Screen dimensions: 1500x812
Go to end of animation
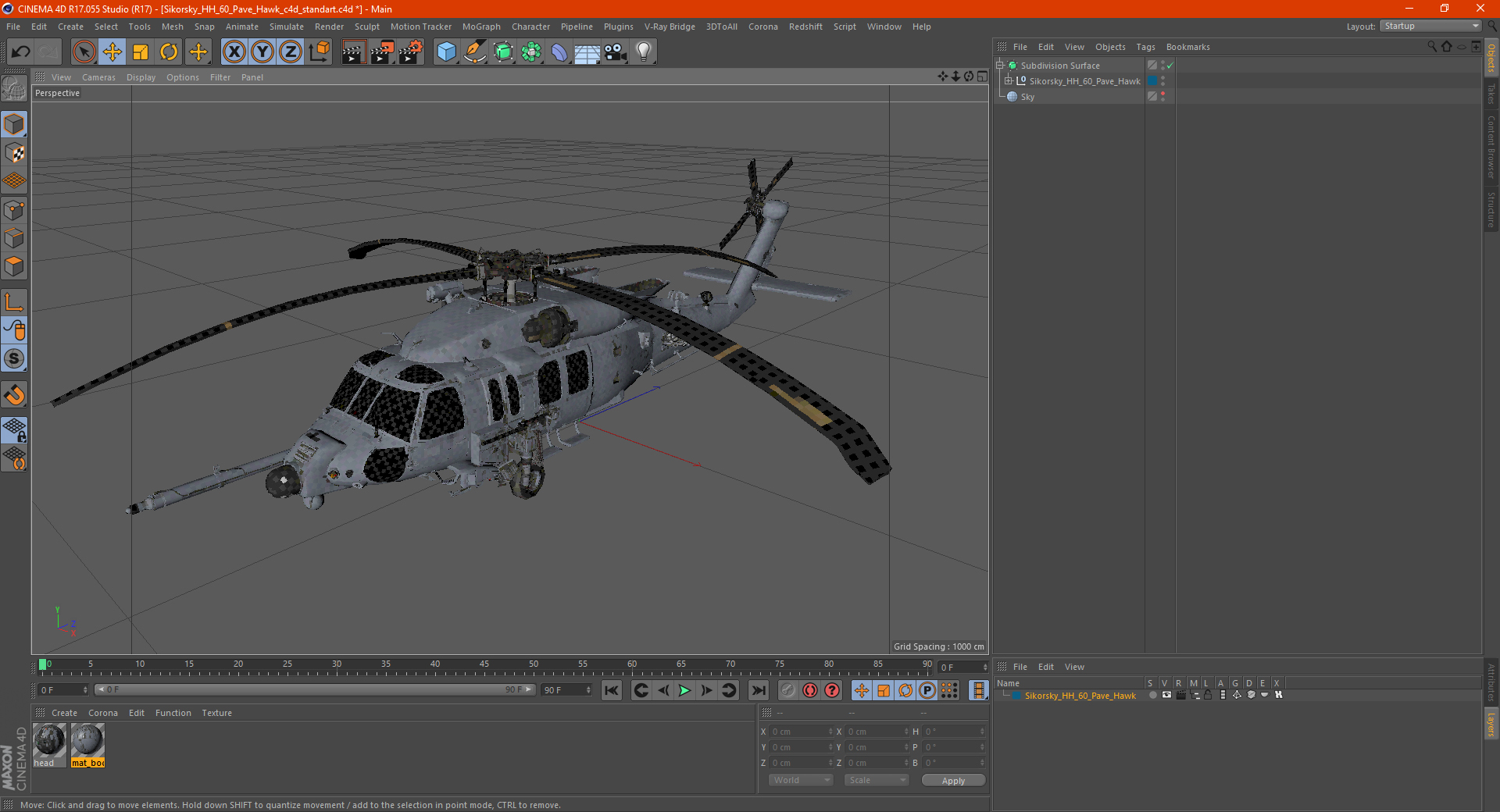pos(759,690)
